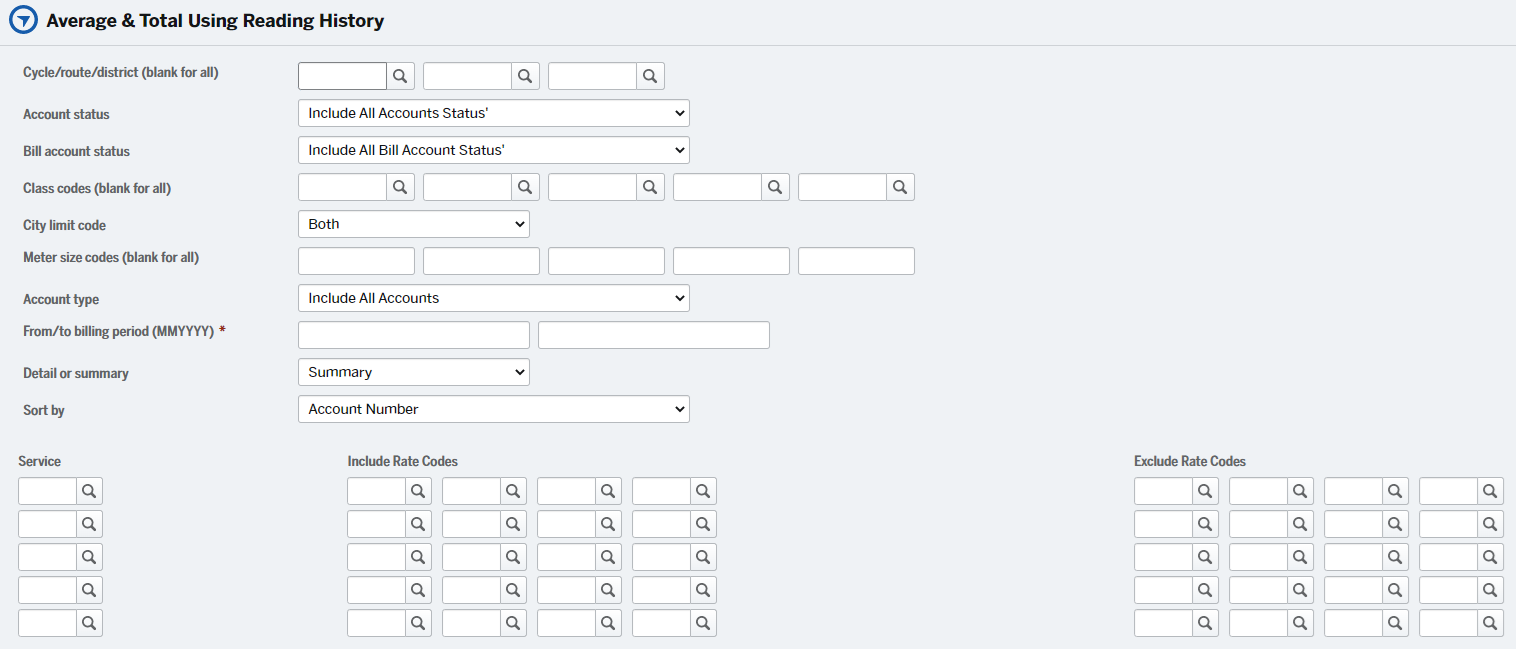Click the From billing period input field

413,335
